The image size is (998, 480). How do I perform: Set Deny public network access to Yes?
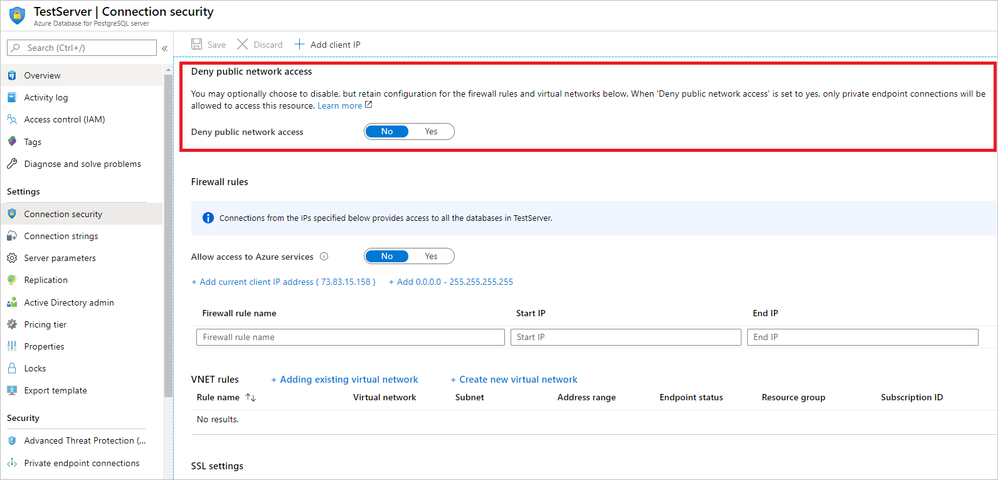pos(432,131)
